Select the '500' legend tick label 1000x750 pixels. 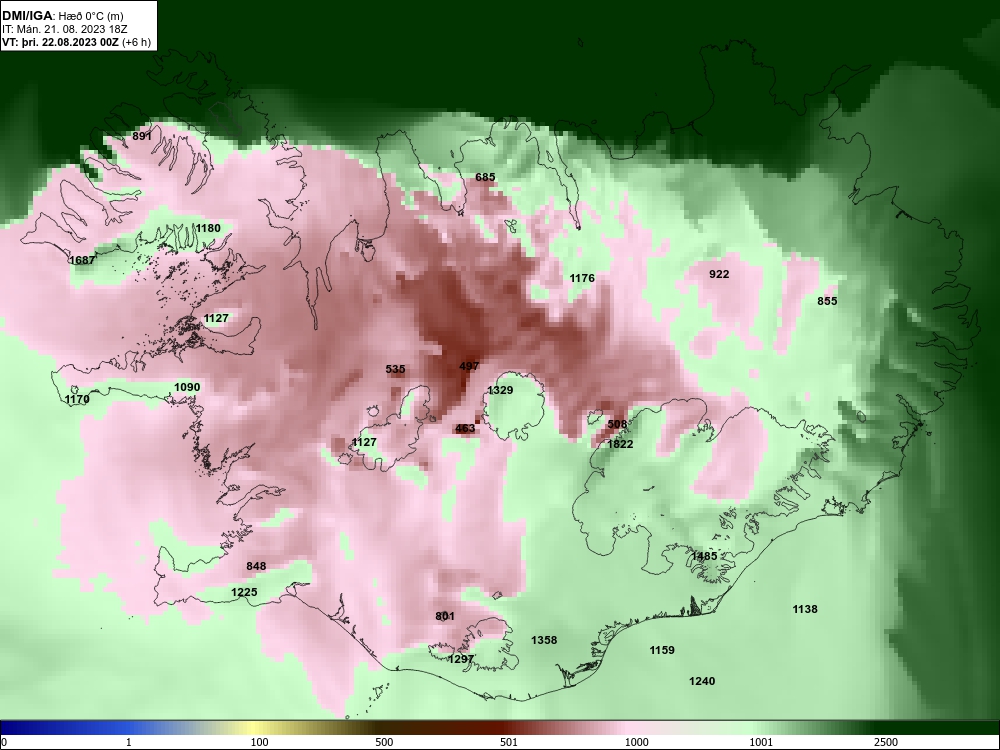click(384, 742)
